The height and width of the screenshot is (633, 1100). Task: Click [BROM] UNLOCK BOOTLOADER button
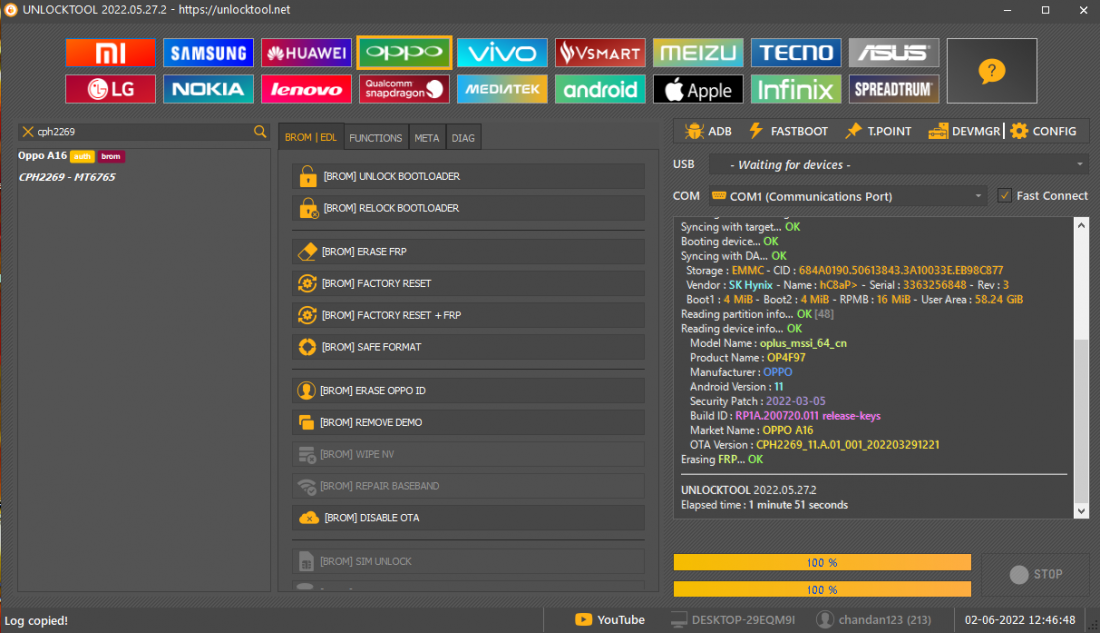(468, 176)
